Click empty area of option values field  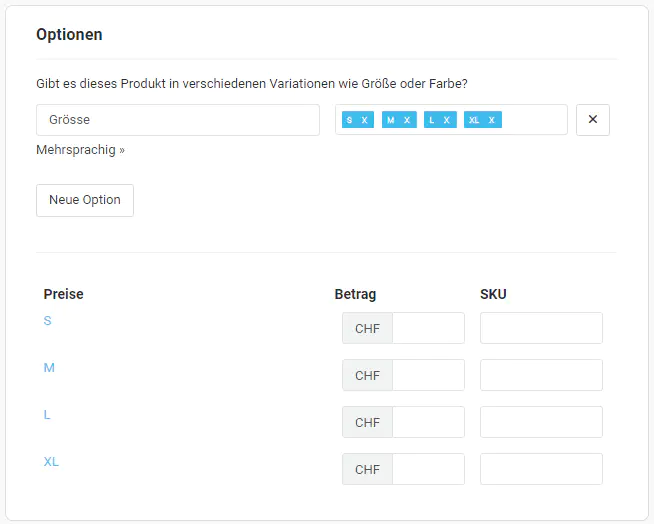(534, 120)
